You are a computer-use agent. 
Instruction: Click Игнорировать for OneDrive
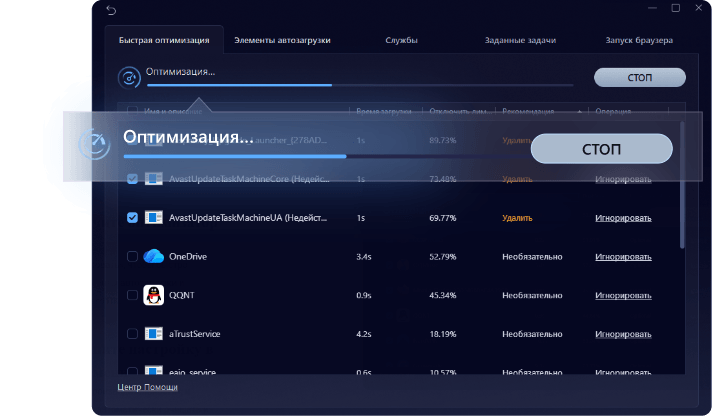click(x=623, y=257)
